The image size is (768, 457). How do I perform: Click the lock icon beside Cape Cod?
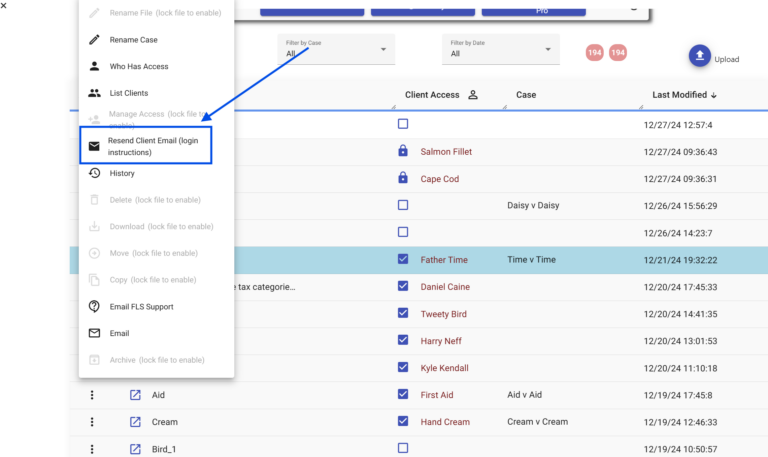click(x=403, y=178)
